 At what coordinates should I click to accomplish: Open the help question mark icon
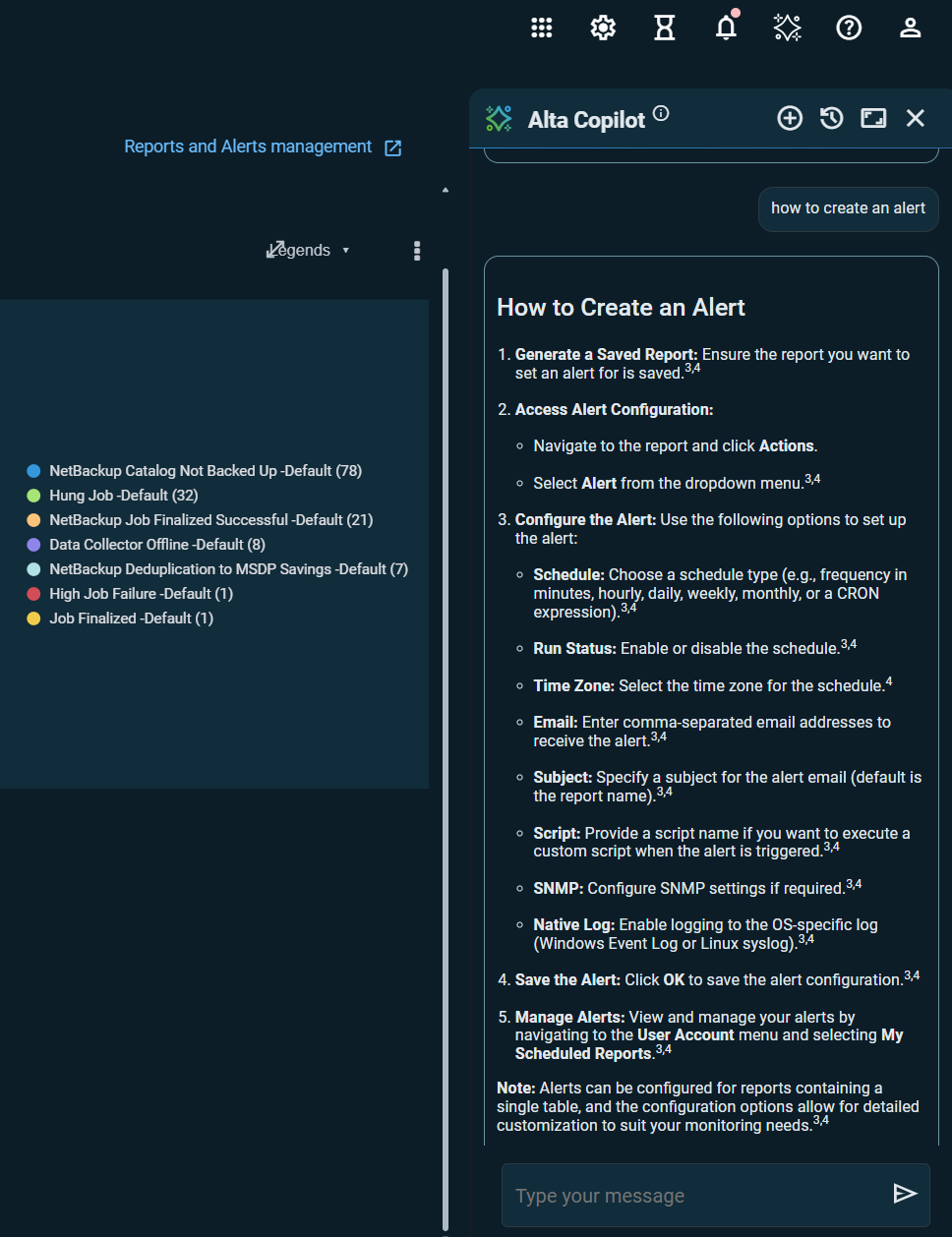849,28
